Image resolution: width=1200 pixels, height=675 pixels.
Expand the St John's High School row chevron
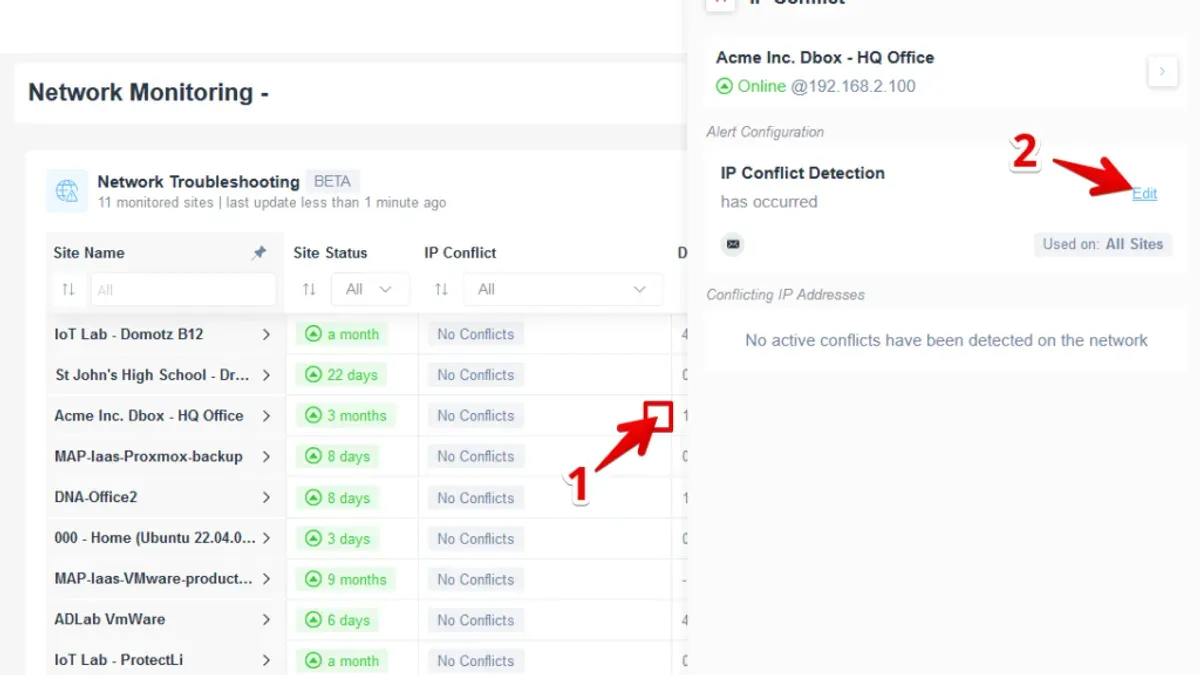[266, 375]
